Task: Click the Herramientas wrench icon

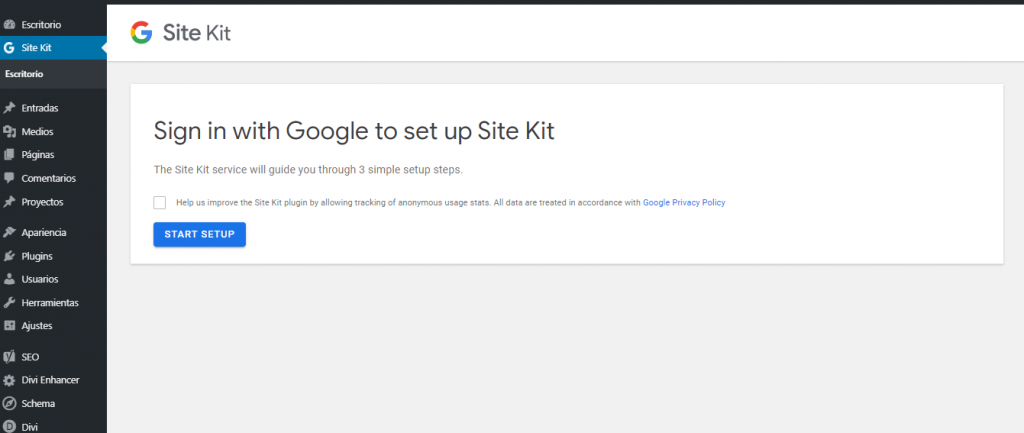Action: [x=9, y=303]
